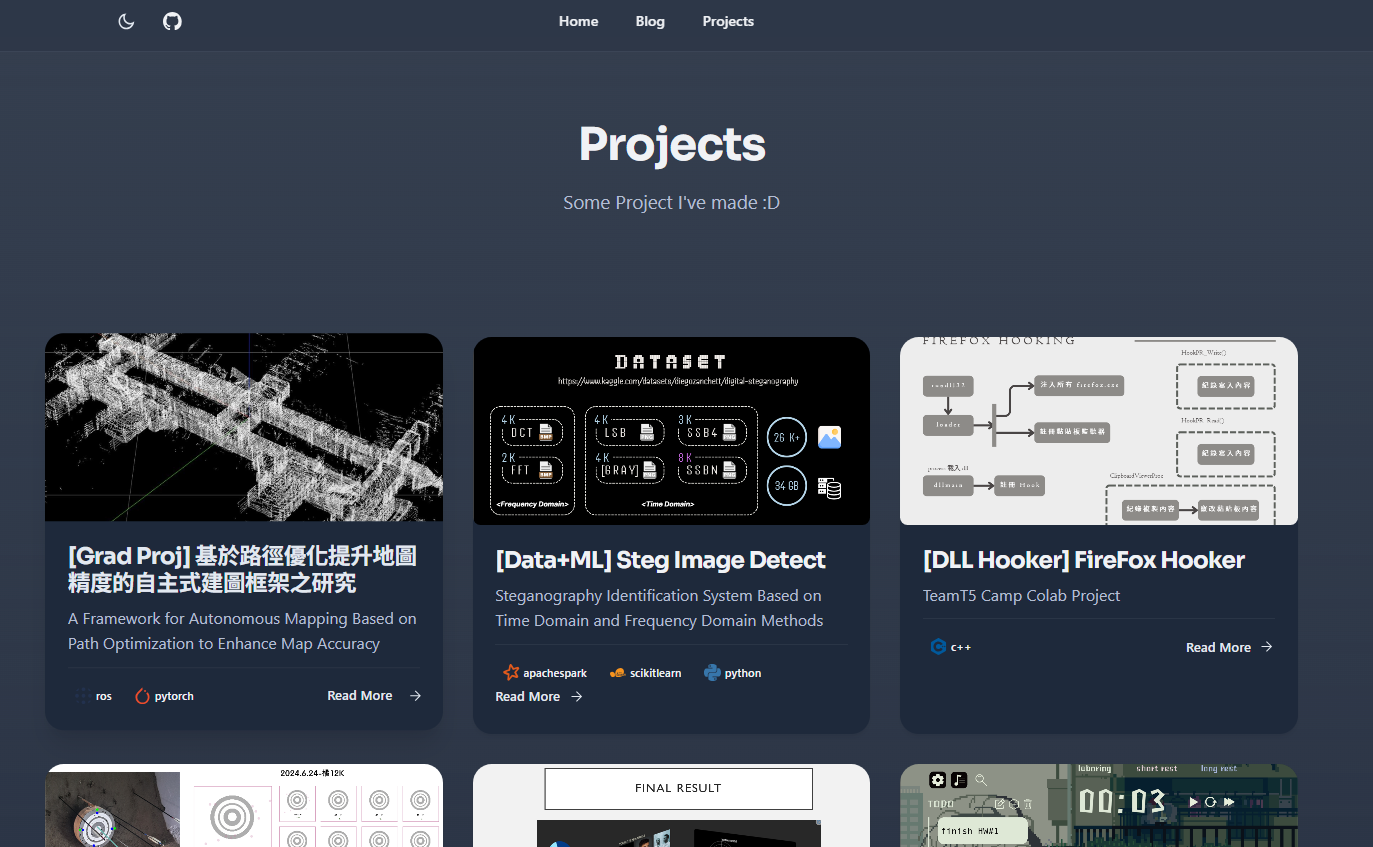The height and width of the screenshot is (847, 1373).
Task: Click the Projects page heading
Action: tap(672, 144)
